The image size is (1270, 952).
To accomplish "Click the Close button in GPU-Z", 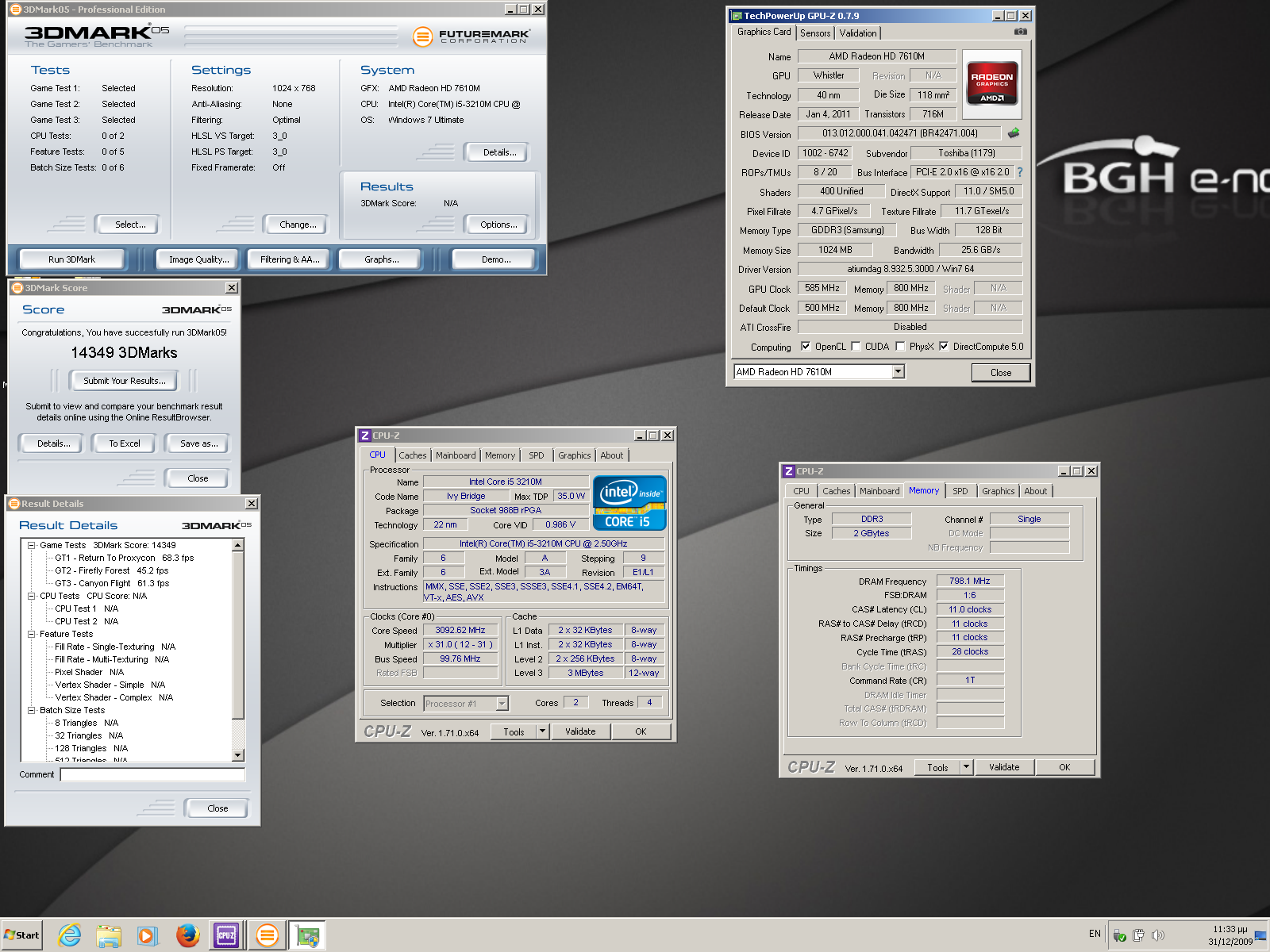I will [1001, 373].
